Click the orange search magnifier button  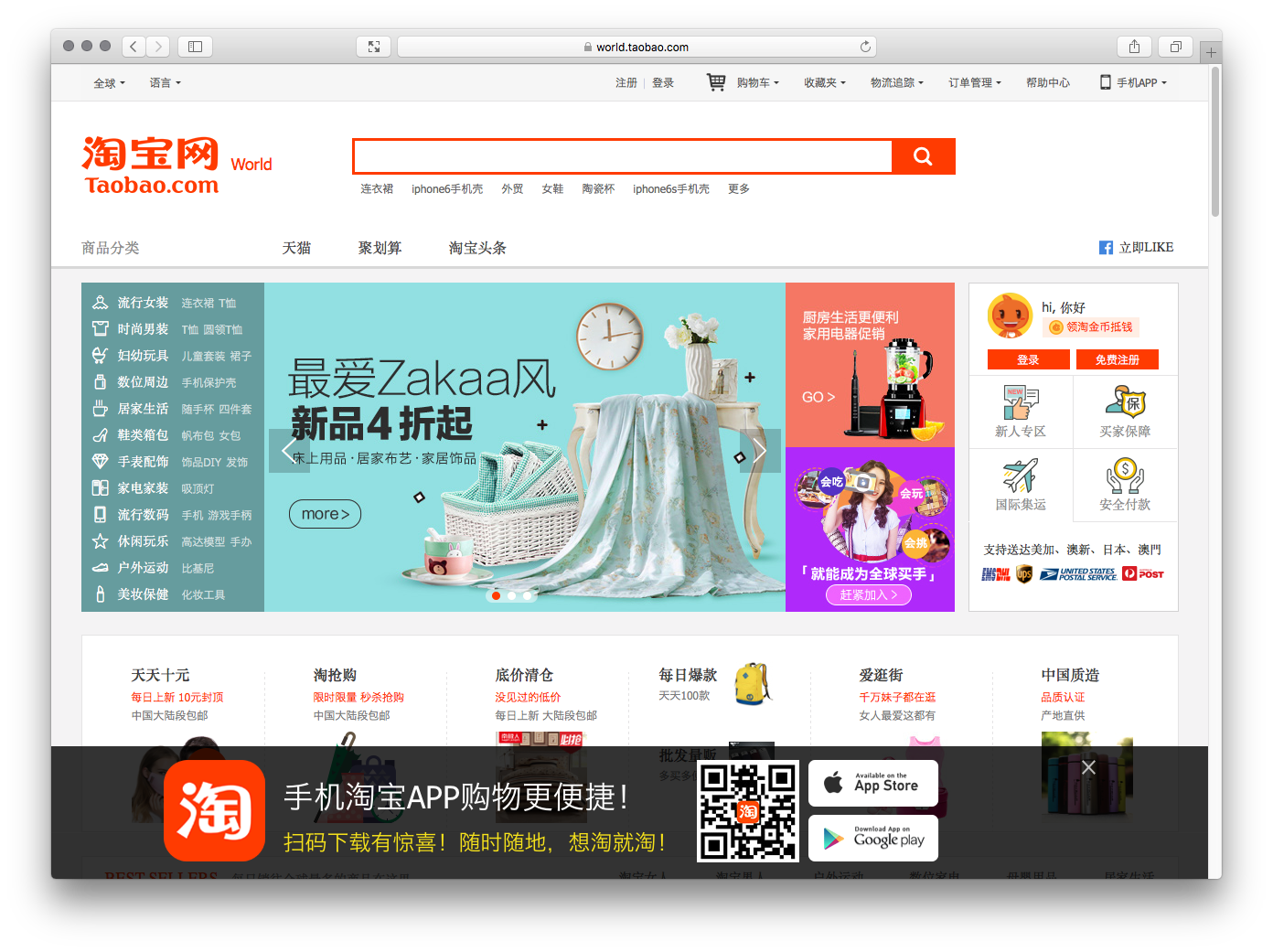tap(923, 156)
